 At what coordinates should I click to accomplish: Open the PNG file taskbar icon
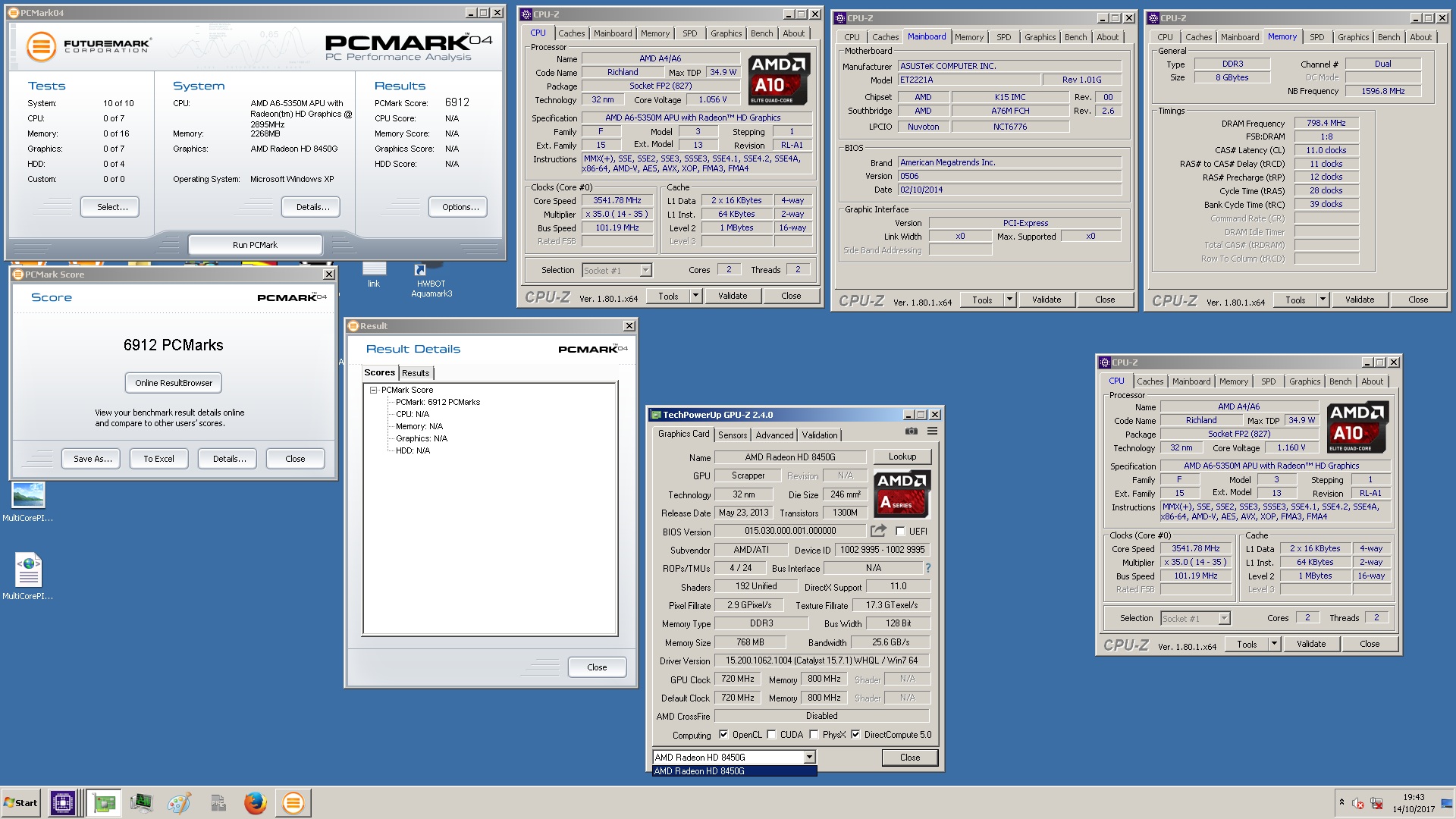tap(218, 802)
